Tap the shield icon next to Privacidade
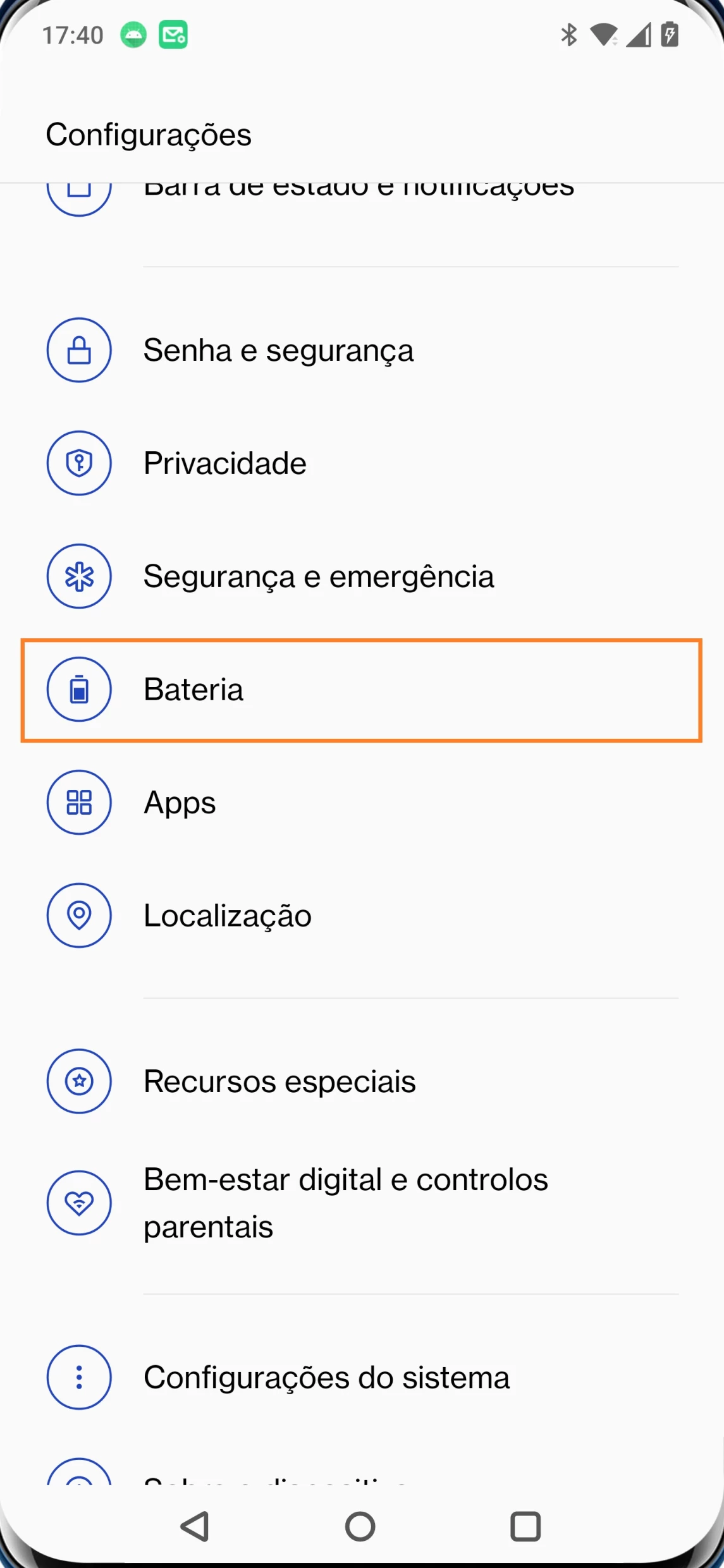The width and height of the screenshot is (724, 1568). click(79, 463)
